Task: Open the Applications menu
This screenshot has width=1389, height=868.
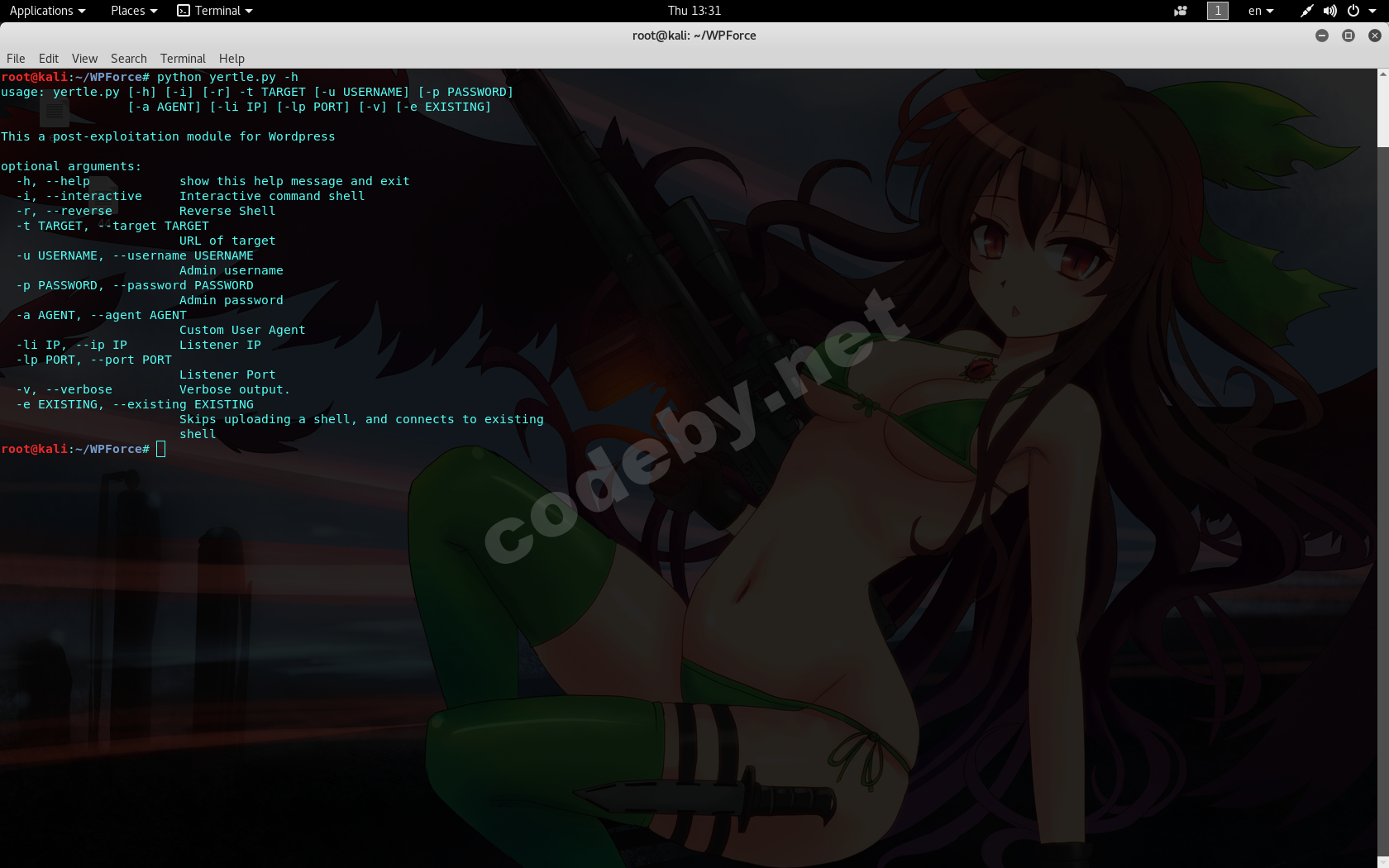Action: click(x=47, y=11)
